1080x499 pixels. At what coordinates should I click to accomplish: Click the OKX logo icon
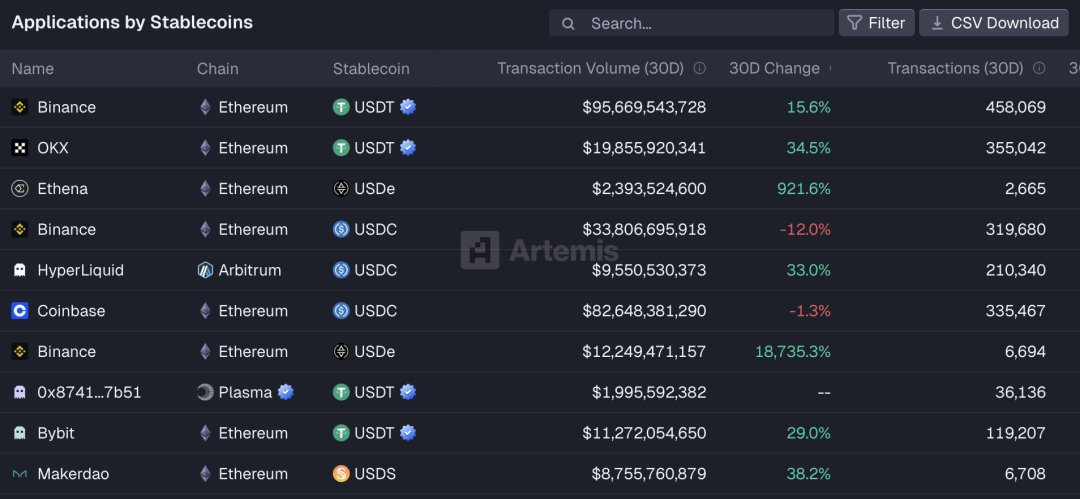(x=19, y=148)
